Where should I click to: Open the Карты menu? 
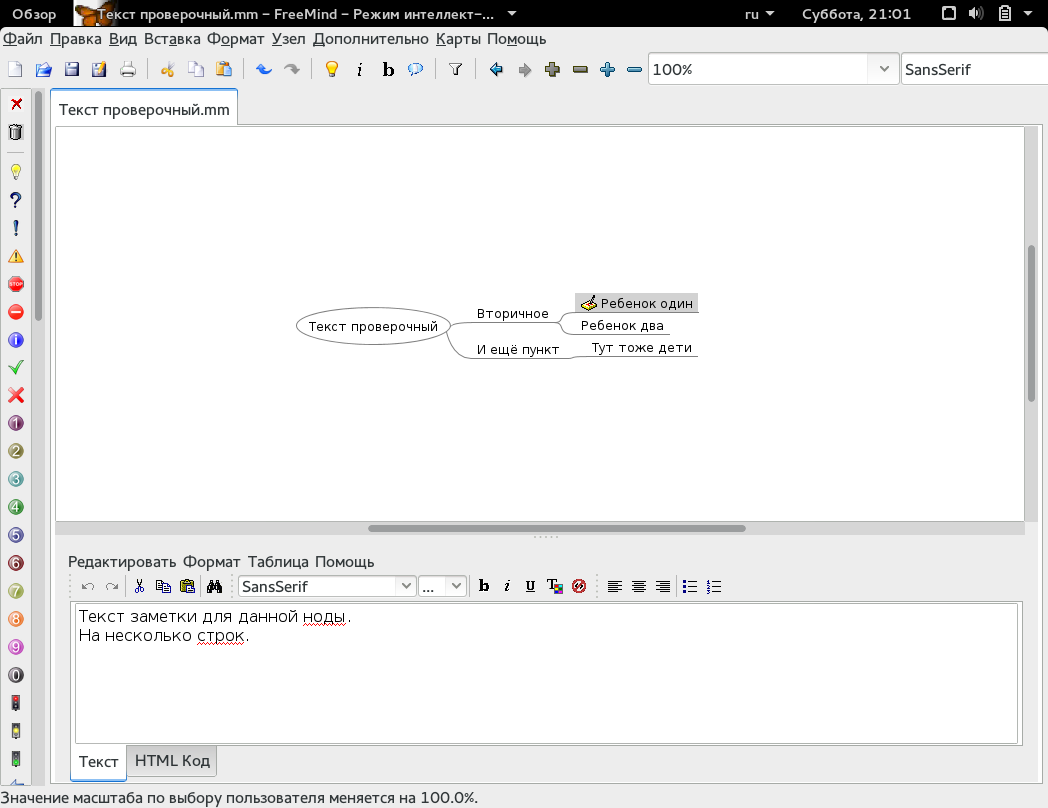[458, 39]
